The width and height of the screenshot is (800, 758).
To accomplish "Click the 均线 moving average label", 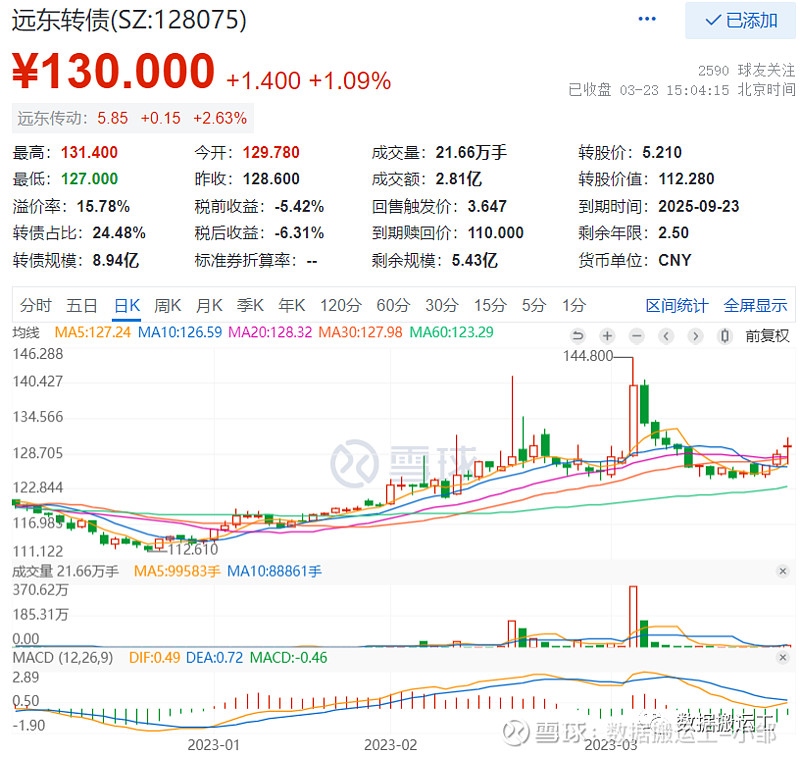I will click(x=26, y=333).
